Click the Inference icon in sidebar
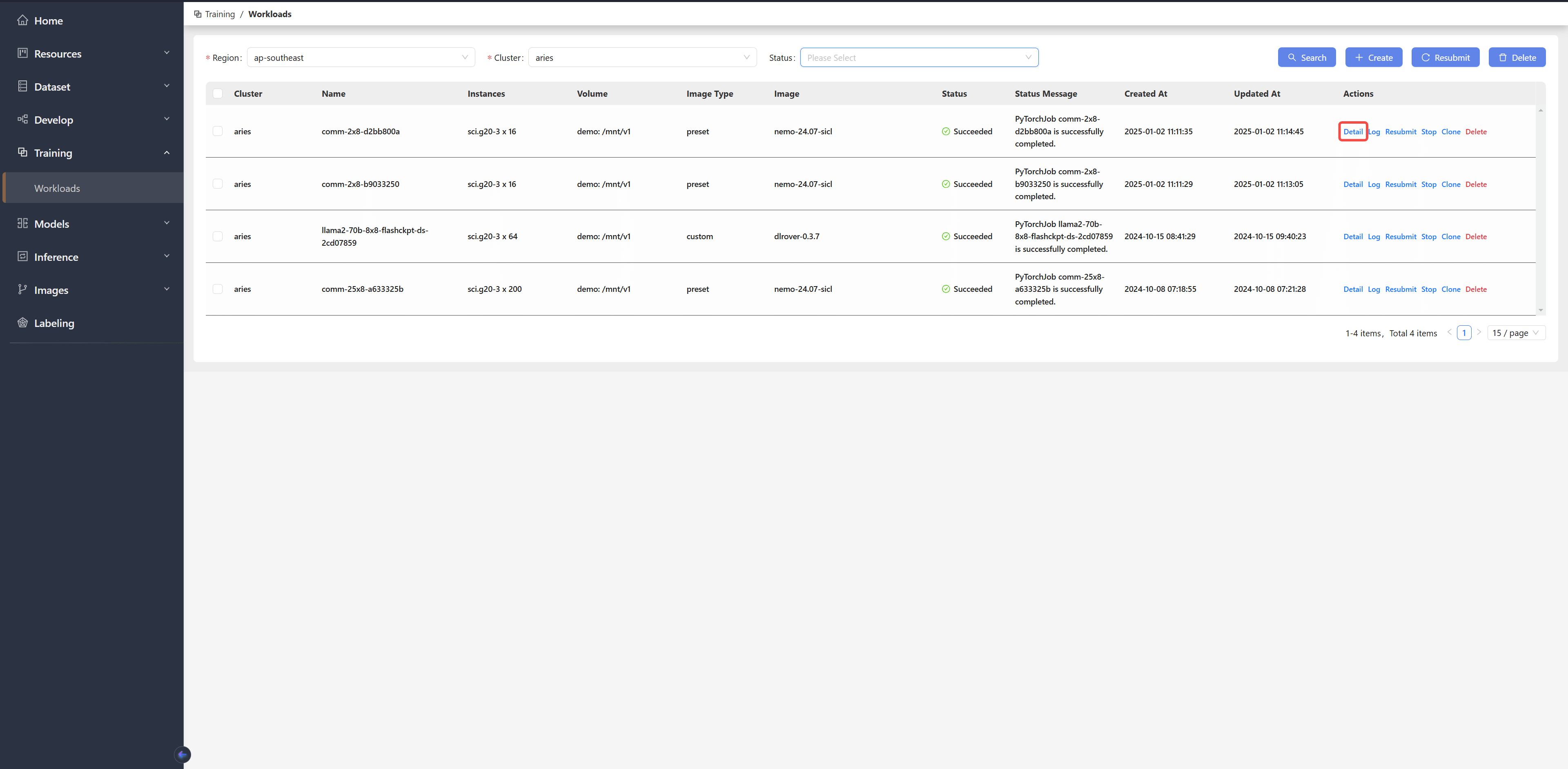 coord(22,256)
